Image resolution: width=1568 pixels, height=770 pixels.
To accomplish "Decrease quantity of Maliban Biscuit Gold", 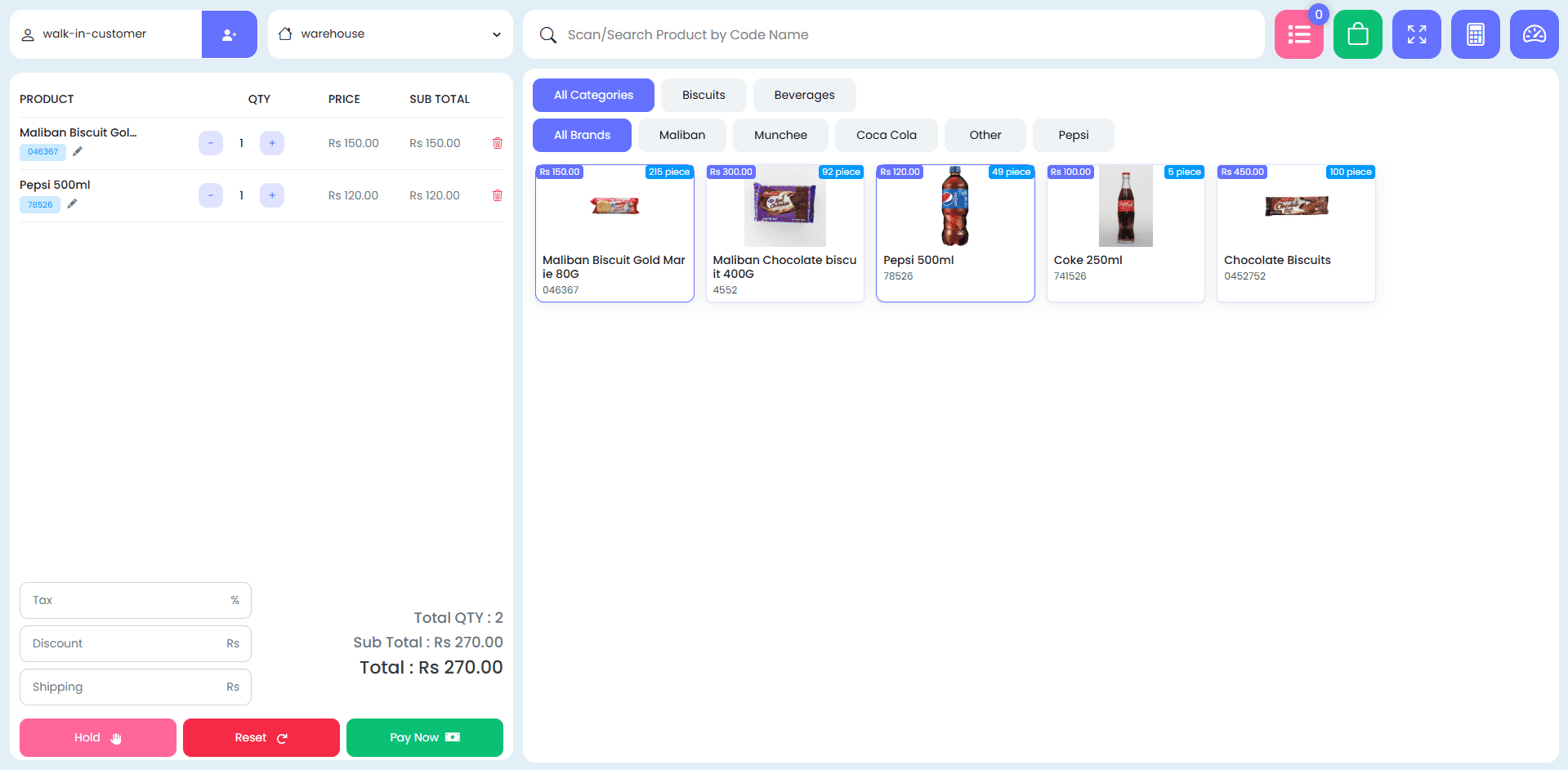I will [x=211, y=143].
